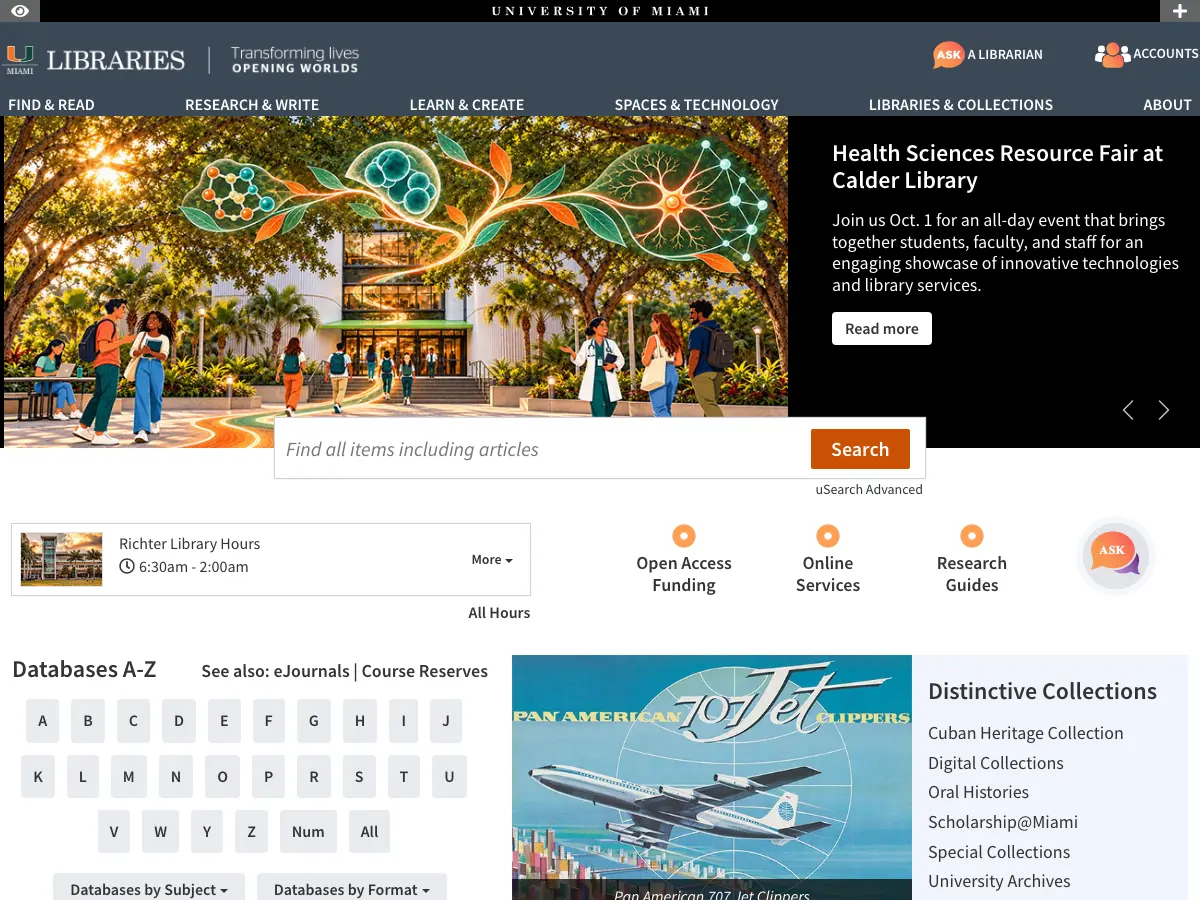Image resolution: width=1200 pixels, height=900 pixels.
Task: Open the Course Reserves link
Action: (x=425, y=671)
